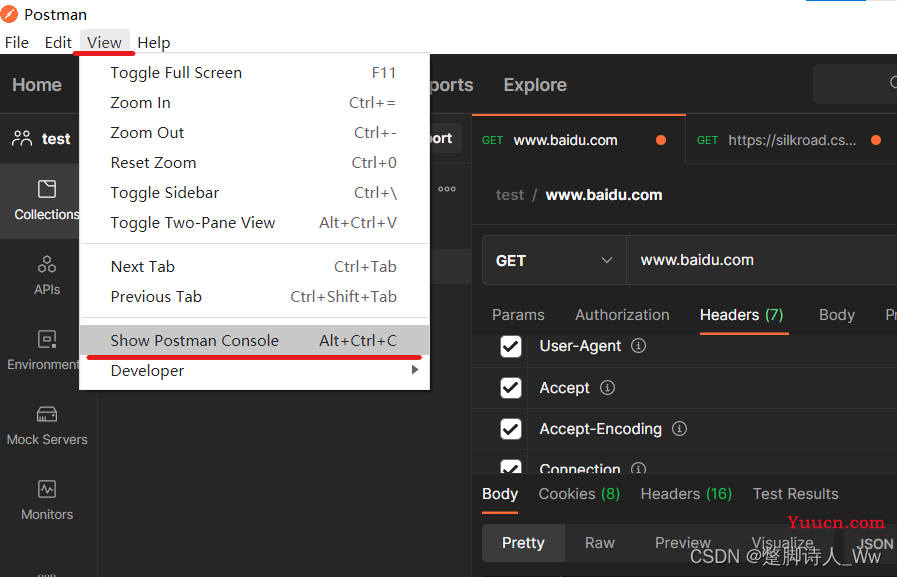Choose Previous Tab menu entry

point(255,296)
